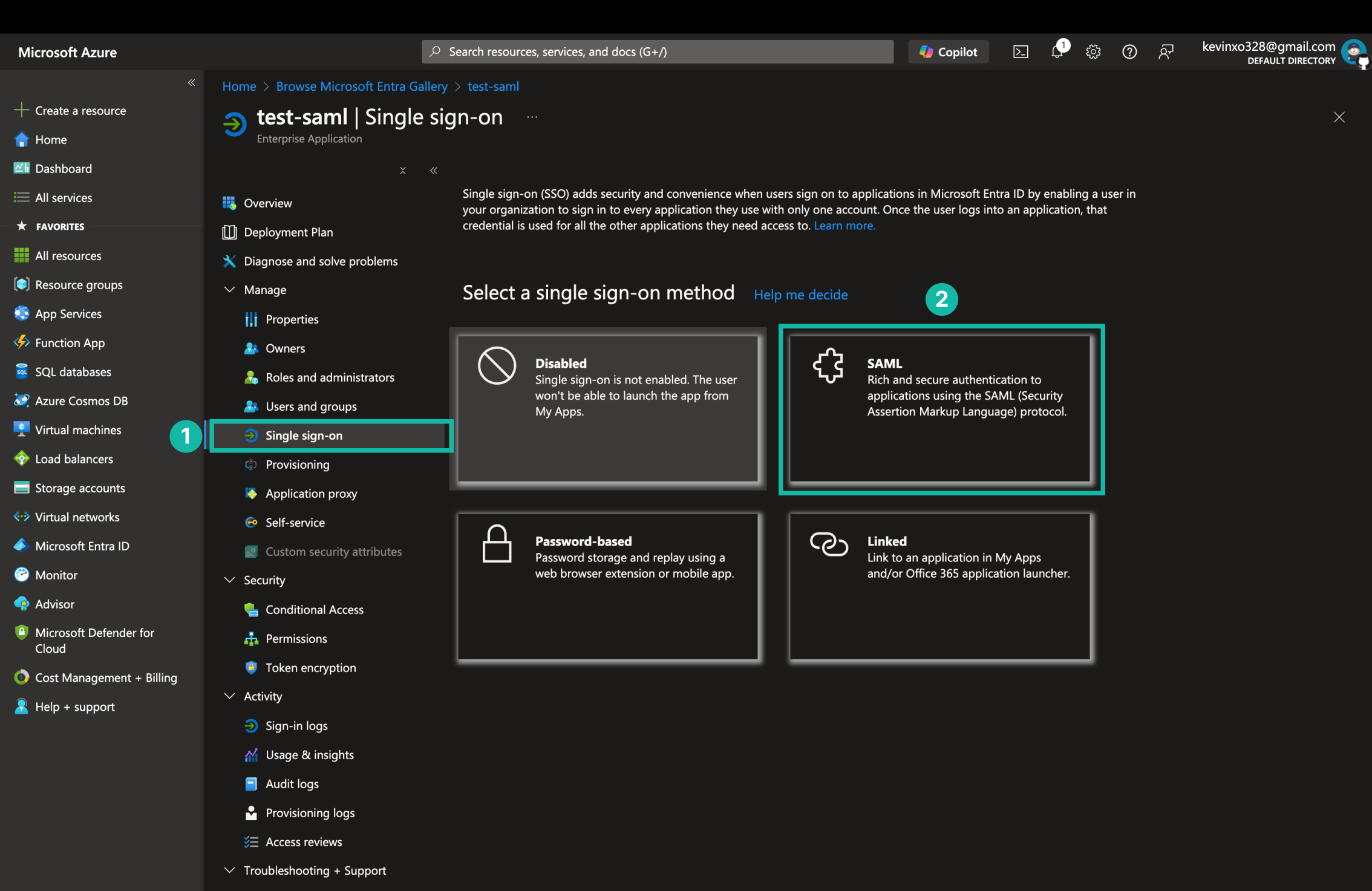This screenshot has height=891, width=1372.
Task: Choose the Disabled sign-on method card
Action: click(608, 409)
